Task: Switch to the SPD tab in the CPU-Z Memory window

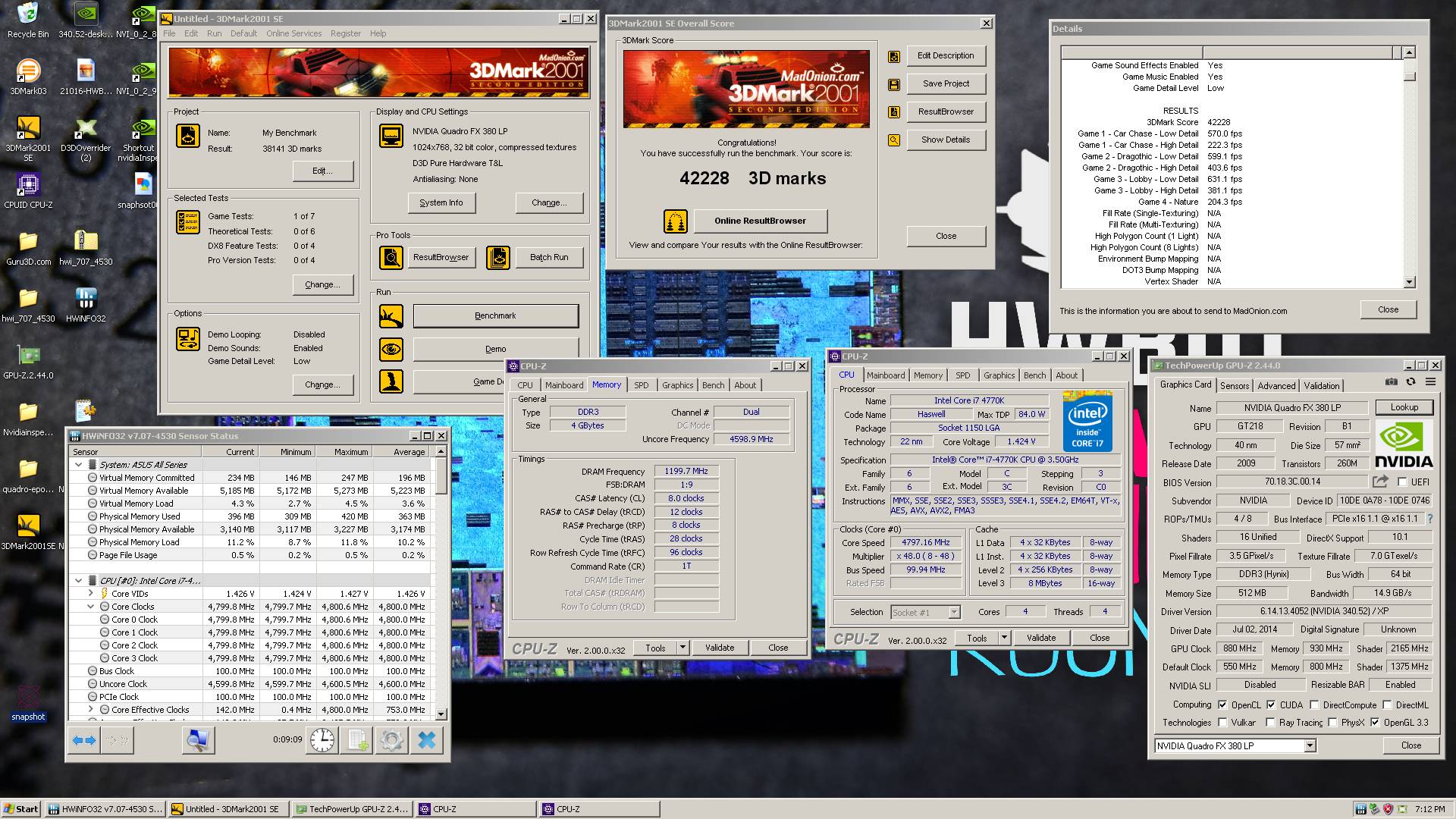Action: pos(641,385)
